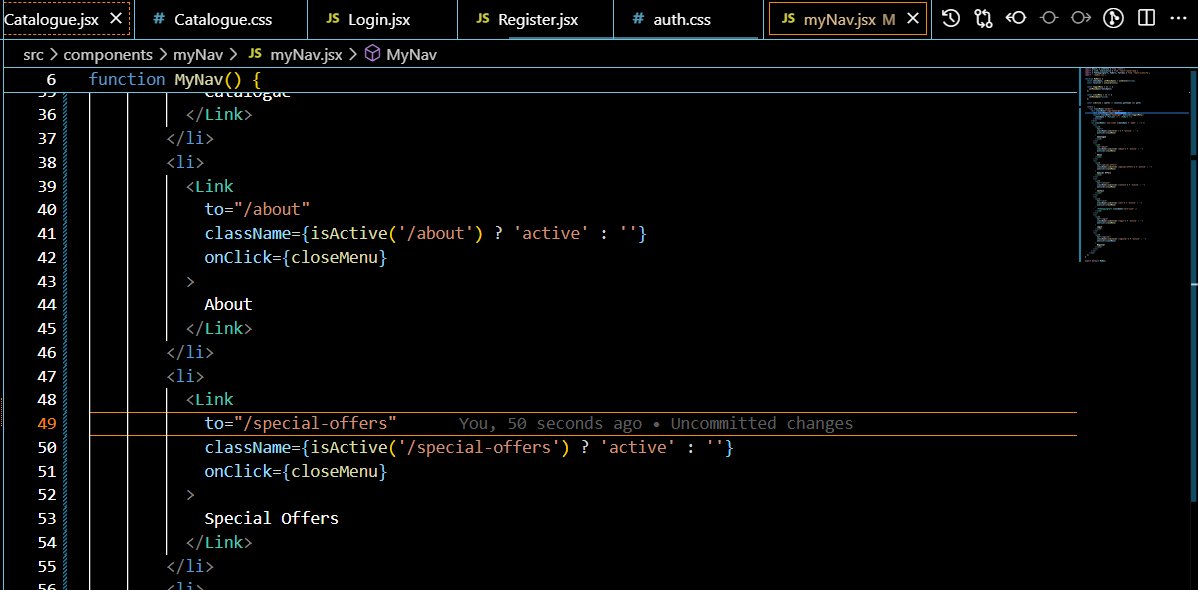The height and width of the screenshot is (590, 1198).
Task: Click the <Link tag on line 39
Action: [x=209, y=186]
